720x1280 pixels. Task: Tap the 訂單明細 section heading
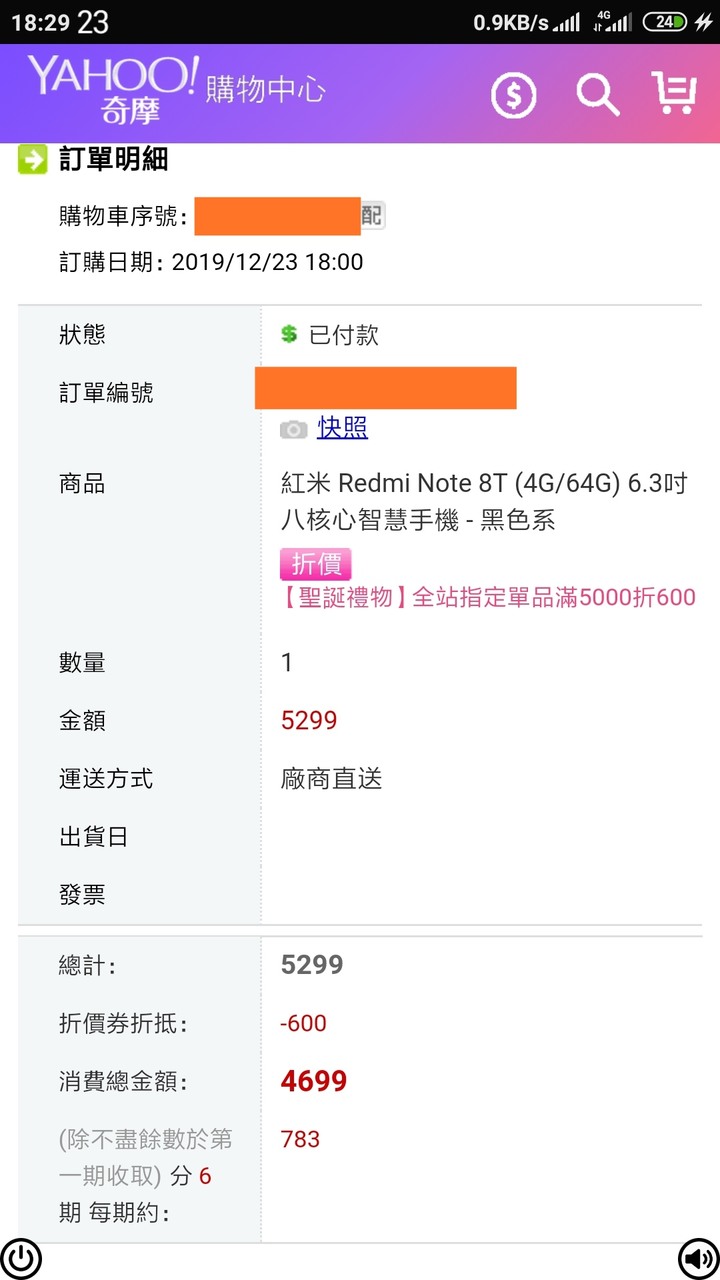113,159
